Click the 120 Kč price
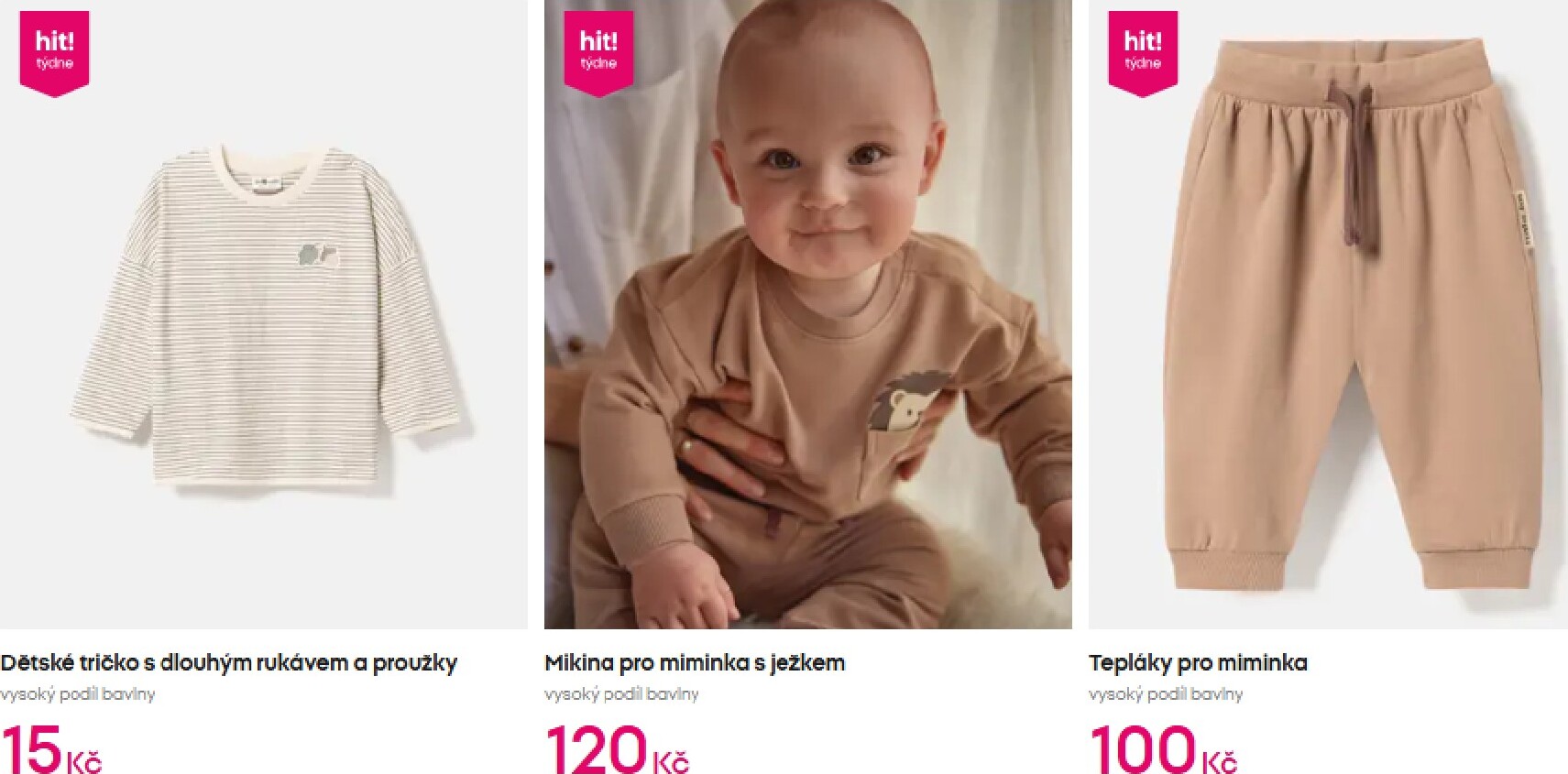Viewport: 1568px width, 774px height. click(617, 748)
